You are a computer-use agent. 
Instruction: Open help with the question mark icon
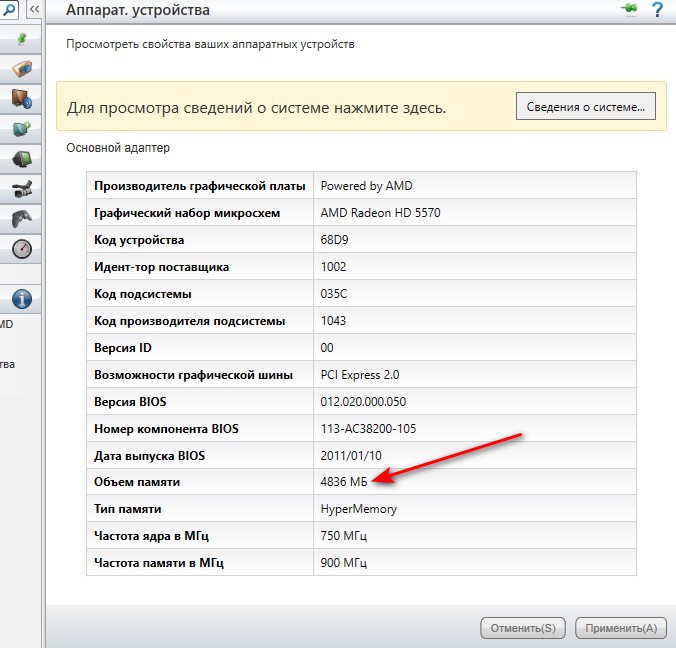(657, 9)
